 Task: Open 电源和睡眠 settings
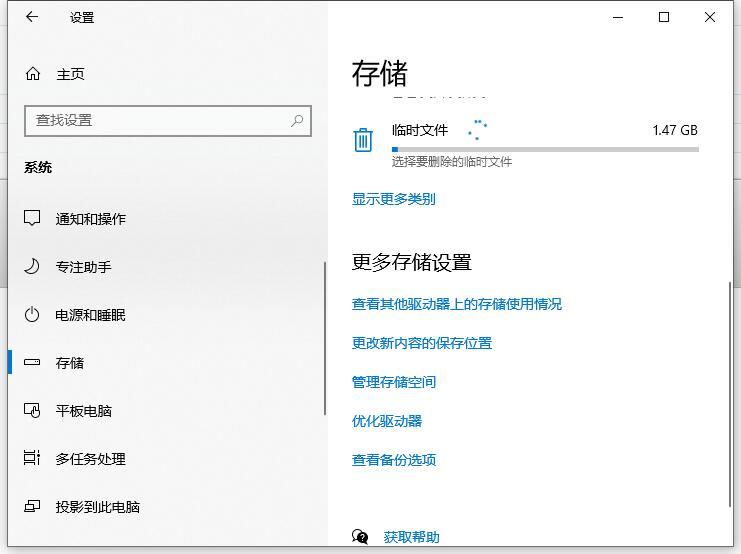pyautogui.click(x=91, y=315)
